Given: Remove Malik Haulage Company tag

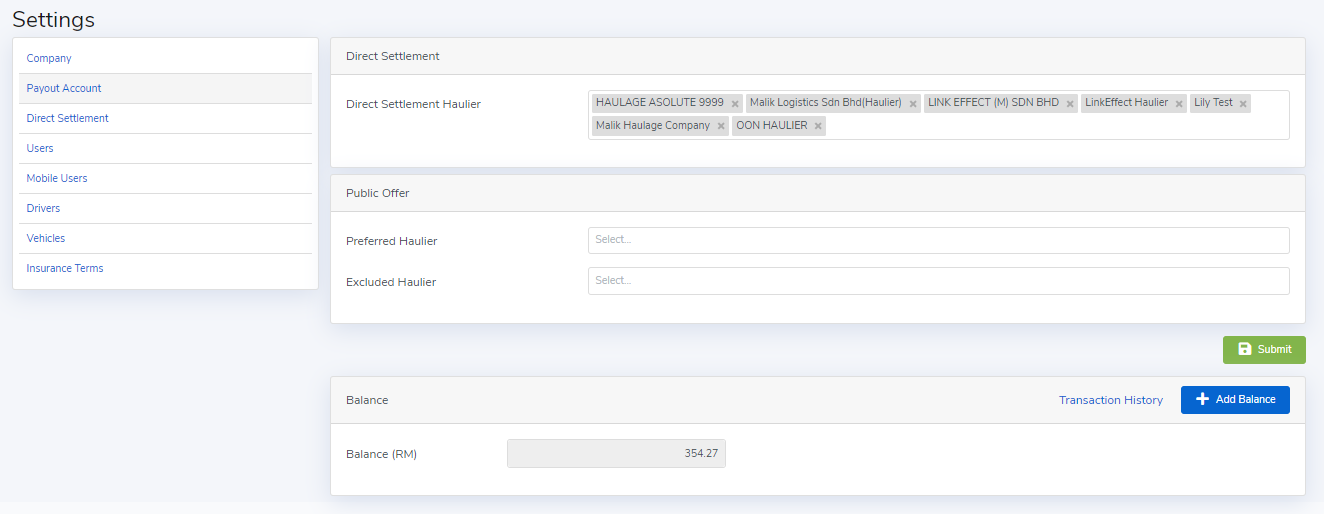Looking at the screenshot, I should pyautogui.click(x=721, y=127).
